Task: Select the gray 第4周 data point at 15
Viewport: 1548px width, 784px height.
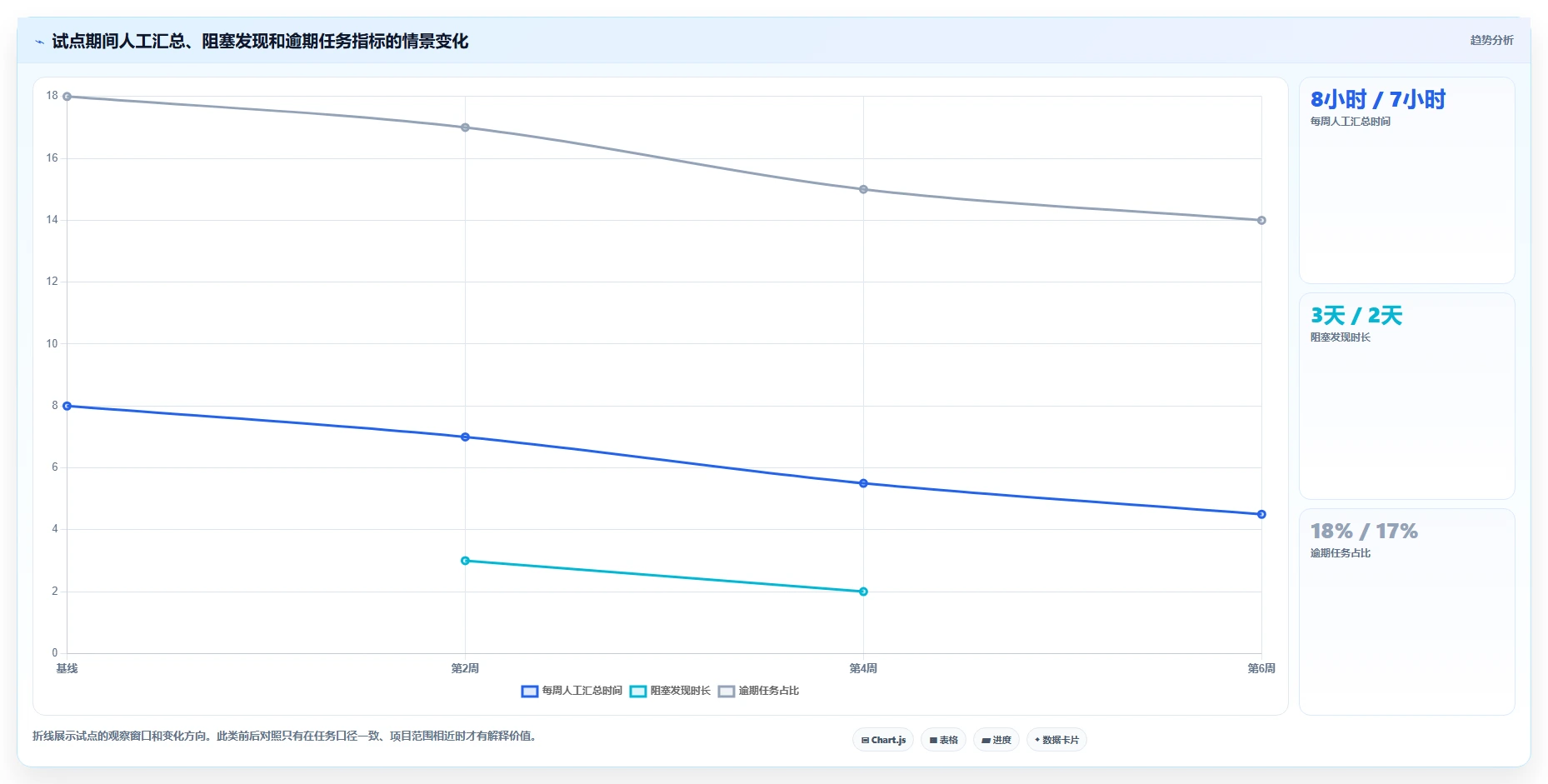Action: coord(863,189)
